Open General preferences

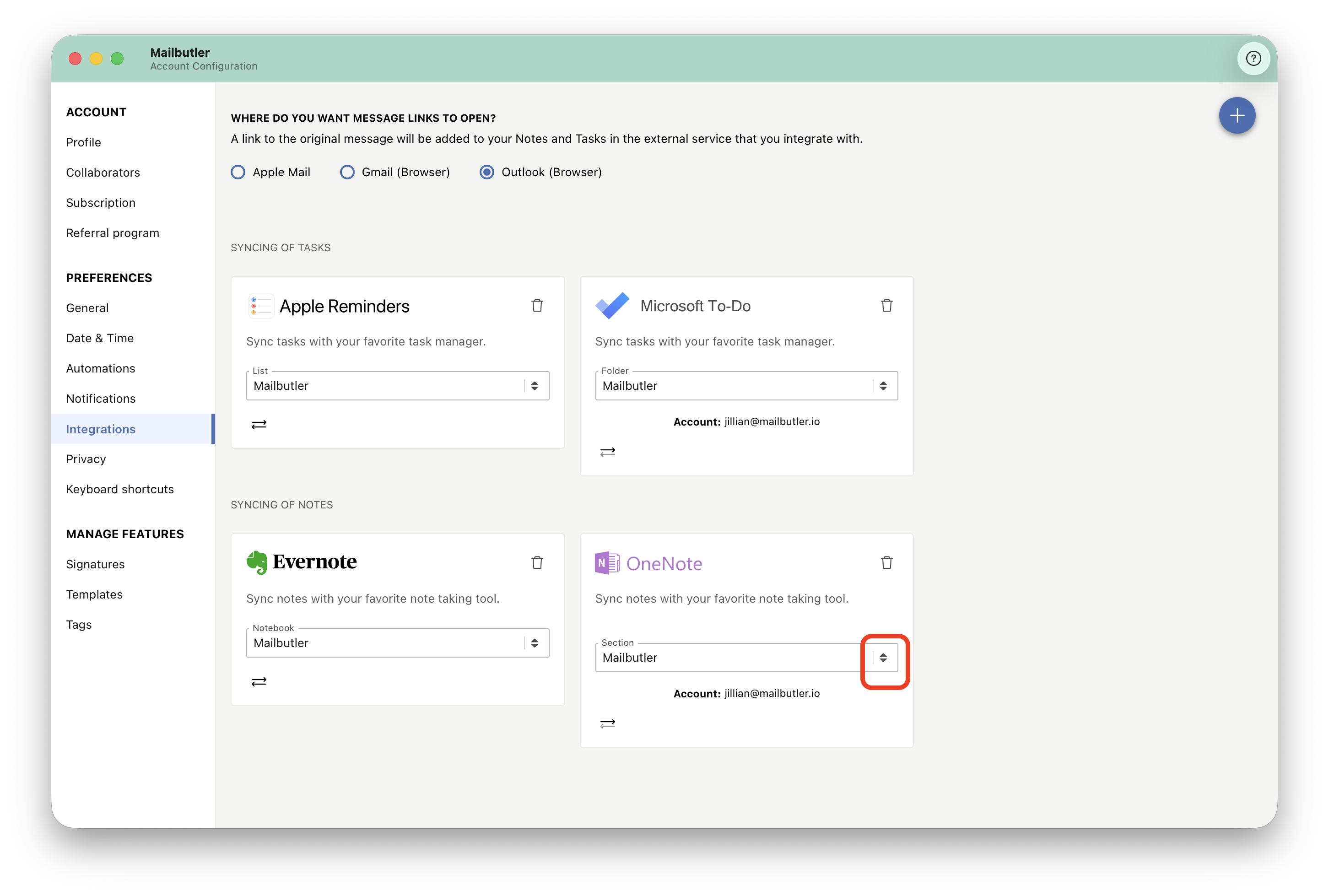click(x=87, y=308)
